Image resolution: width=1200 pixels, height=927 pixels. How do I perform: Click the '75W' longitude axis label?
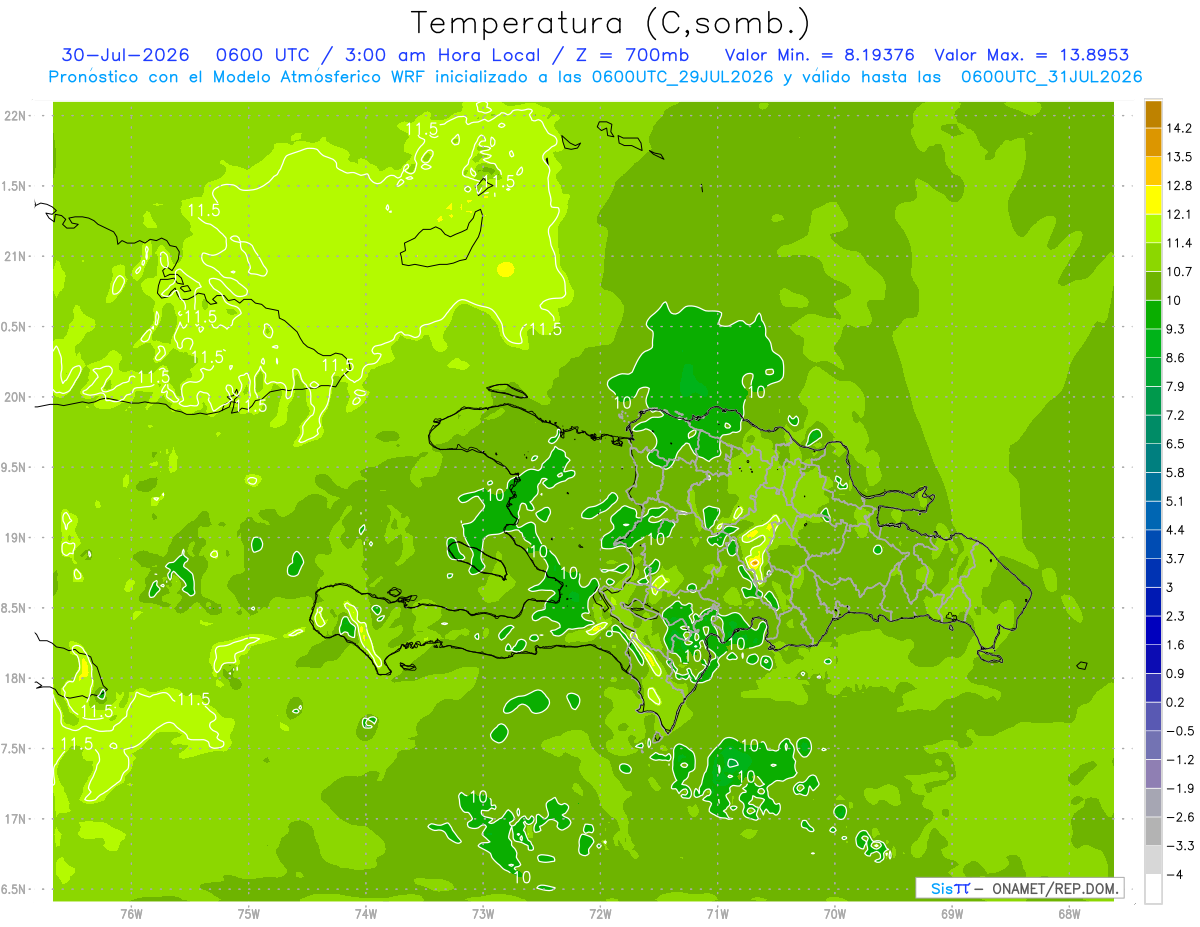tap(248, 914)
